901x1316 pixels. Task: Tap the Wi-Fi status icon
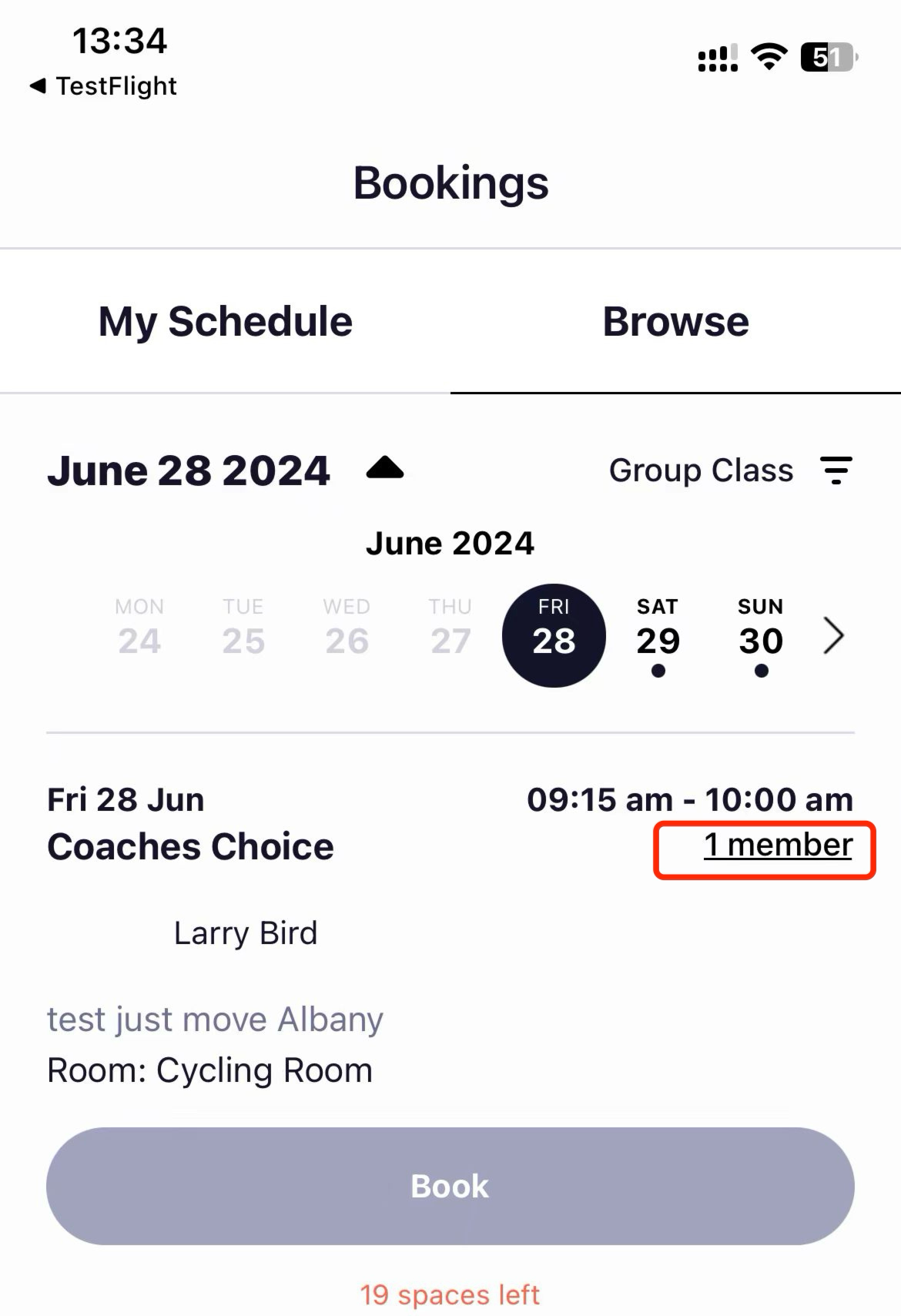tap(769, 57)
